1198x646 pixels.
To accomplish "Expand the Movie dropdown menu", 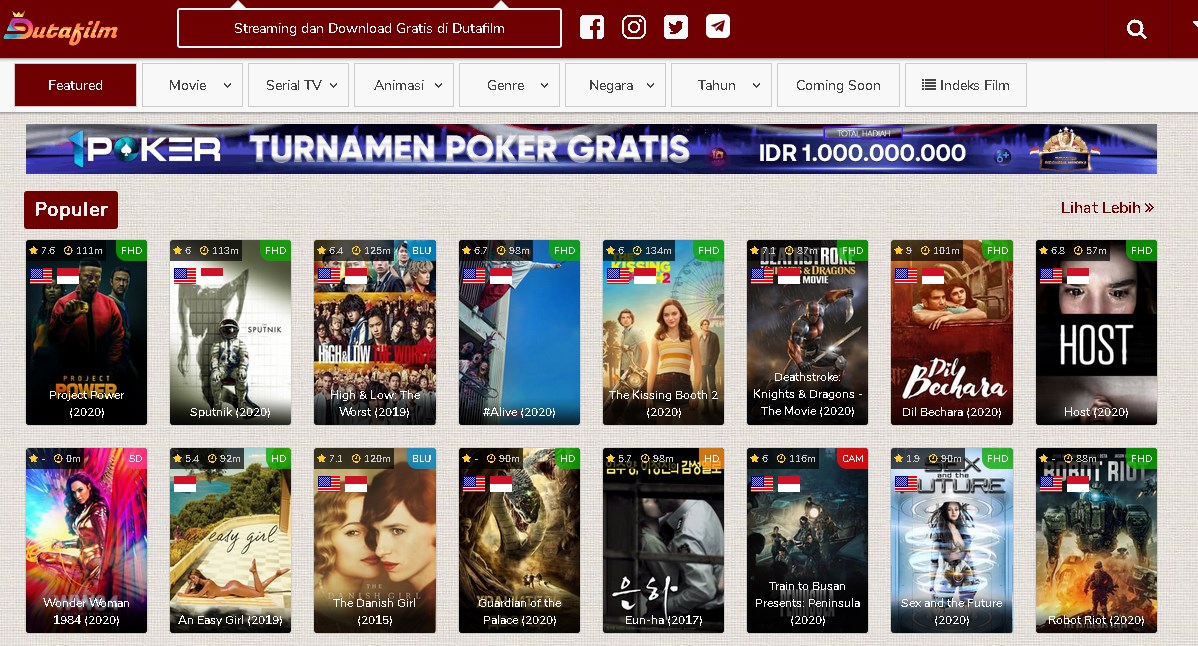I will (193, 85).
